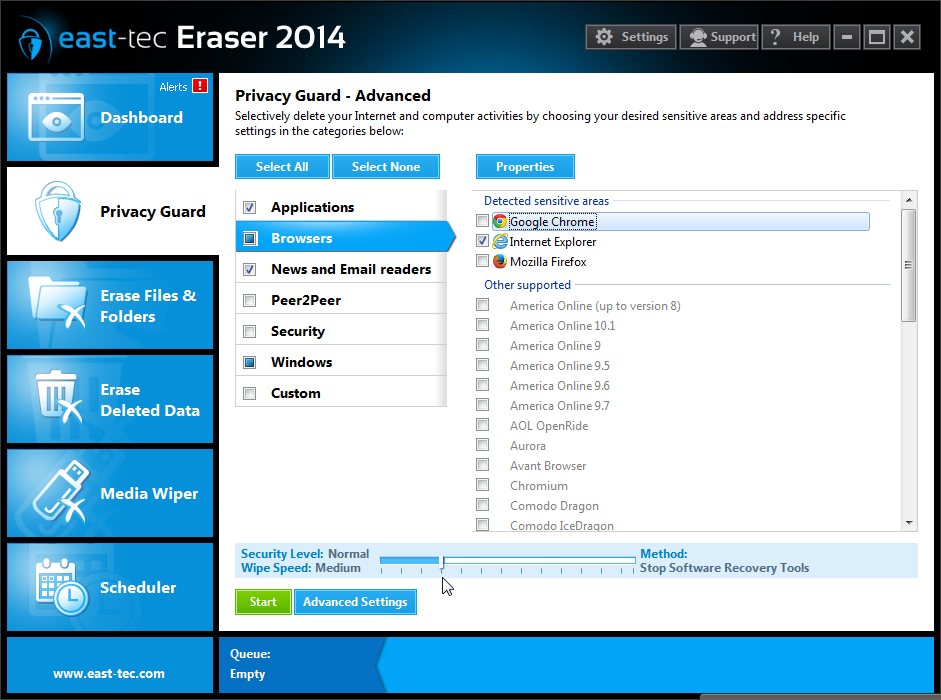This screenshot has width=941, height=700.
Task: Check America Online (up to version 8) checkbox
Action: (x=483, y=305)
